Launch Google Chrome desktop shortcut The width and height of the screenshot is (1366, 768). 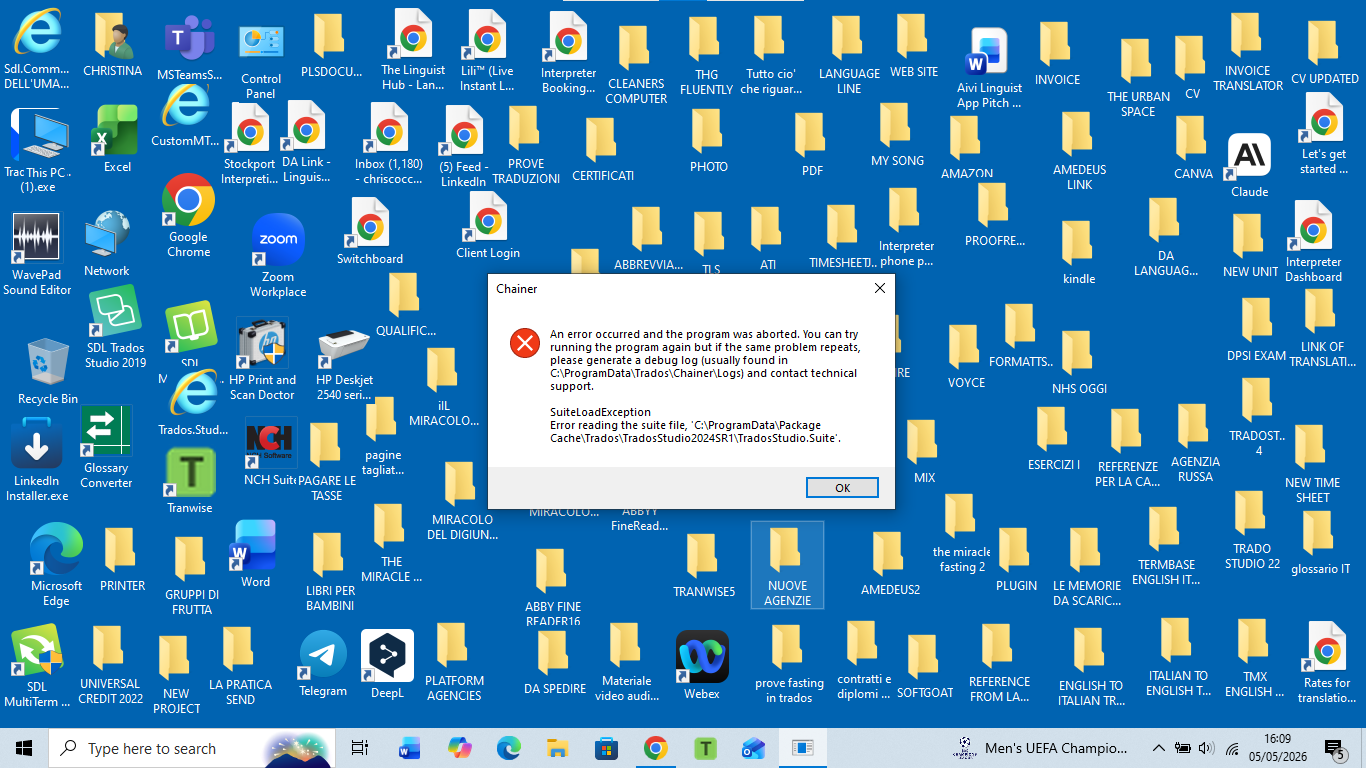coord(189,216)
